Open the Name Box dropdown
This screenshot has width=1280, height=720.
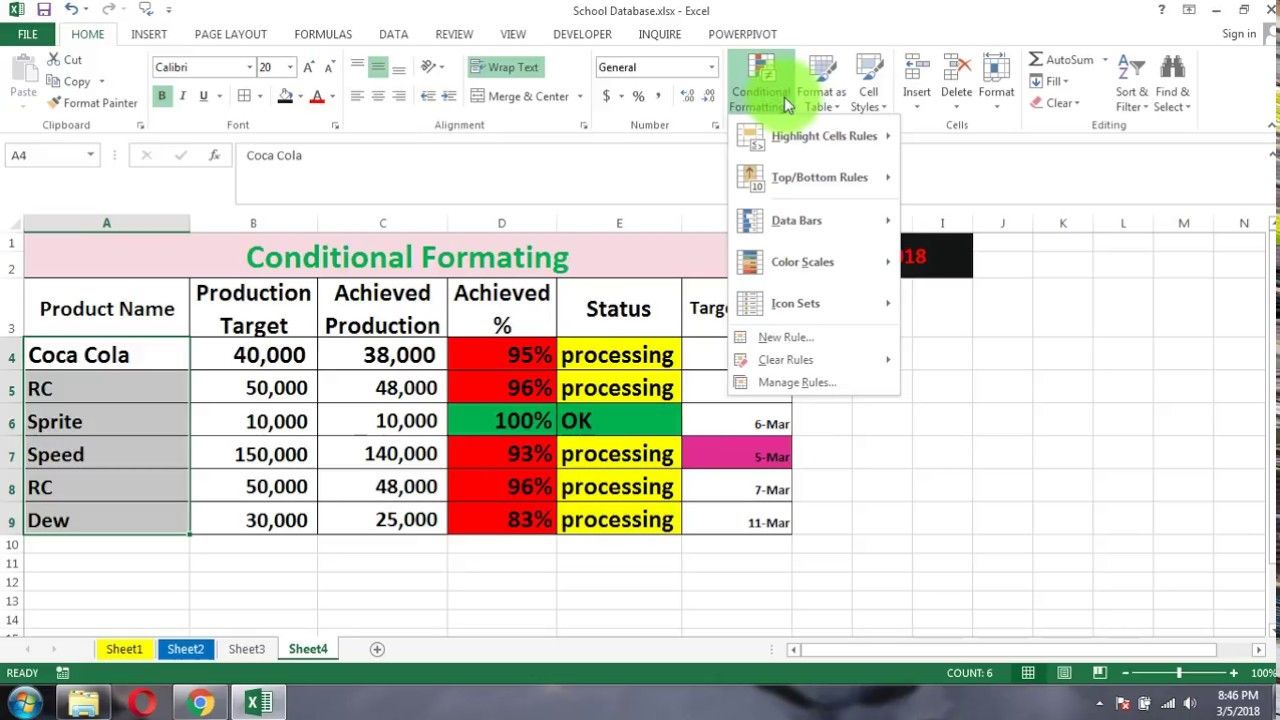click(x=90, y=155)
